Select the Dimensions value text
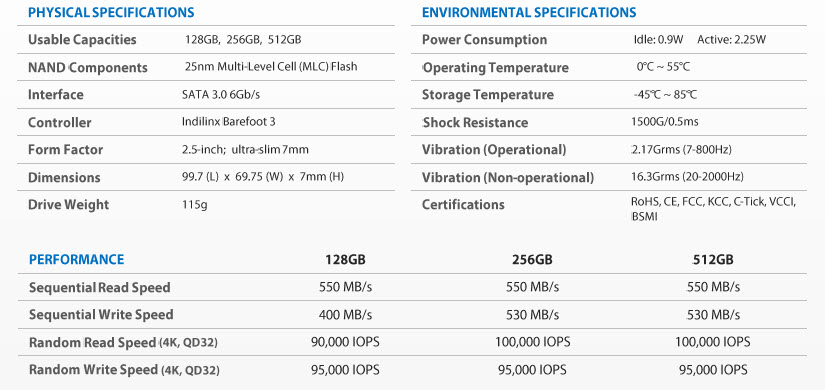 click(263, 177)
